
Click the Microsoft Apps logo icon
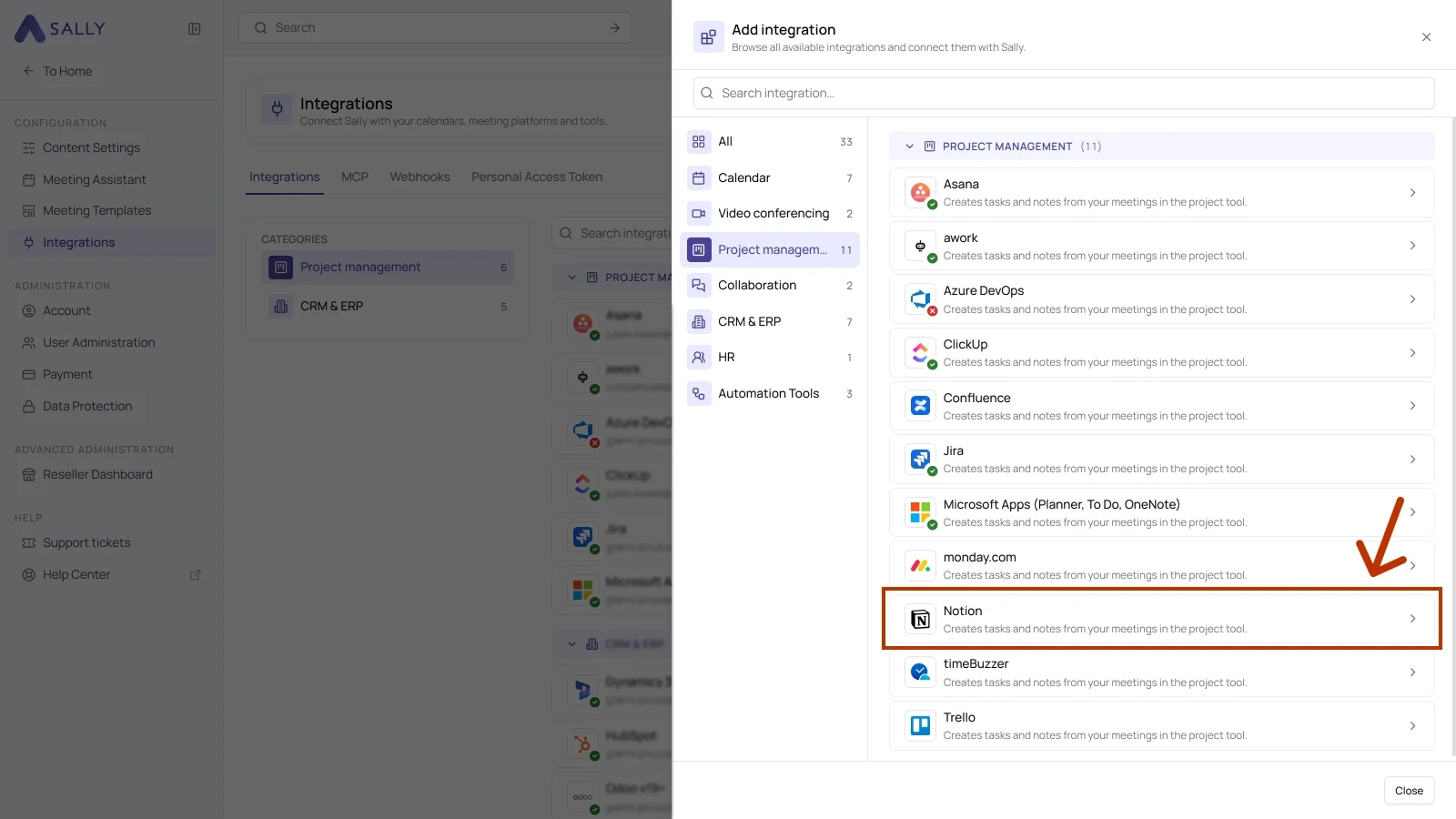click(920, 512)
